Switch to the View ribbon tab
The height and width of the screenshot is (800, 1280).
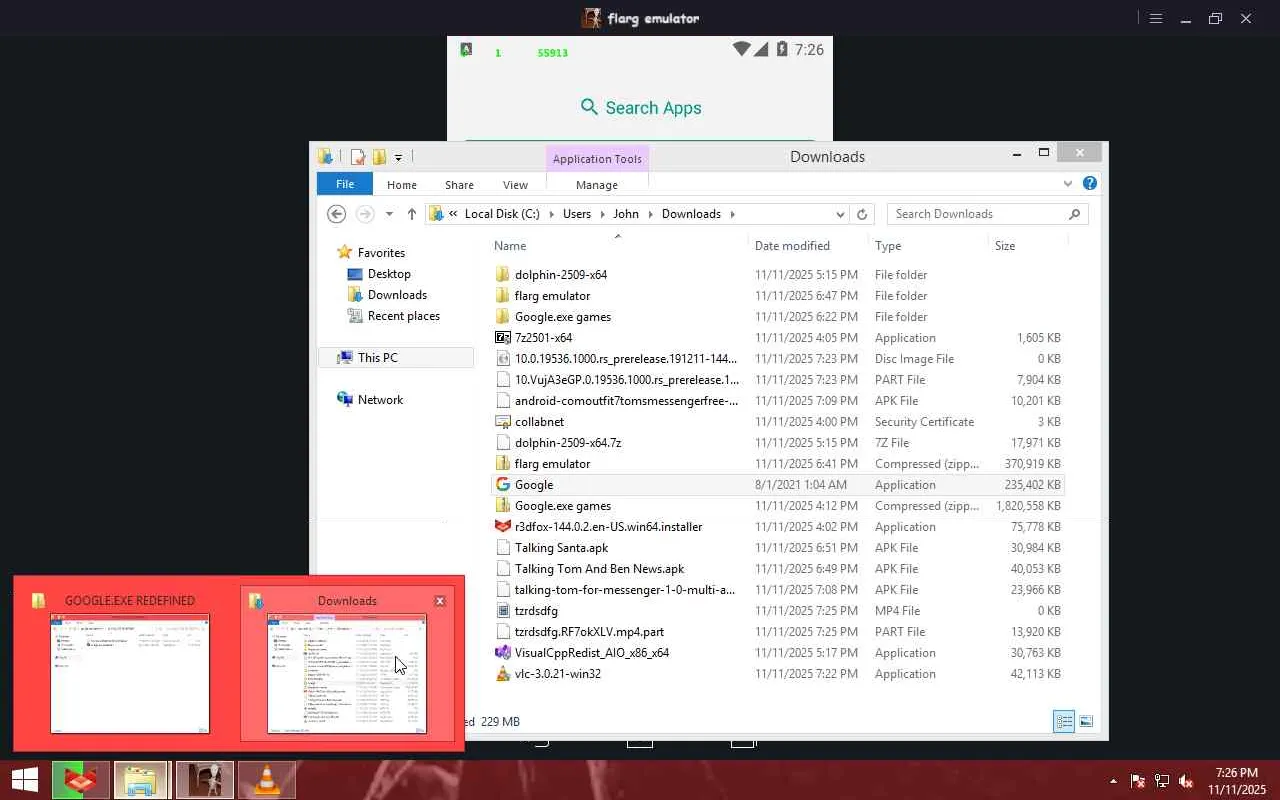[515, 184]
